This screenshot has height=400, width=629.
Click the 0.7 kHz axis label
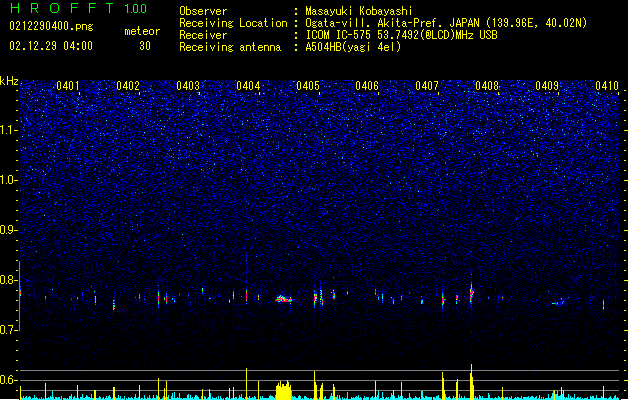(x=9, y=330)
